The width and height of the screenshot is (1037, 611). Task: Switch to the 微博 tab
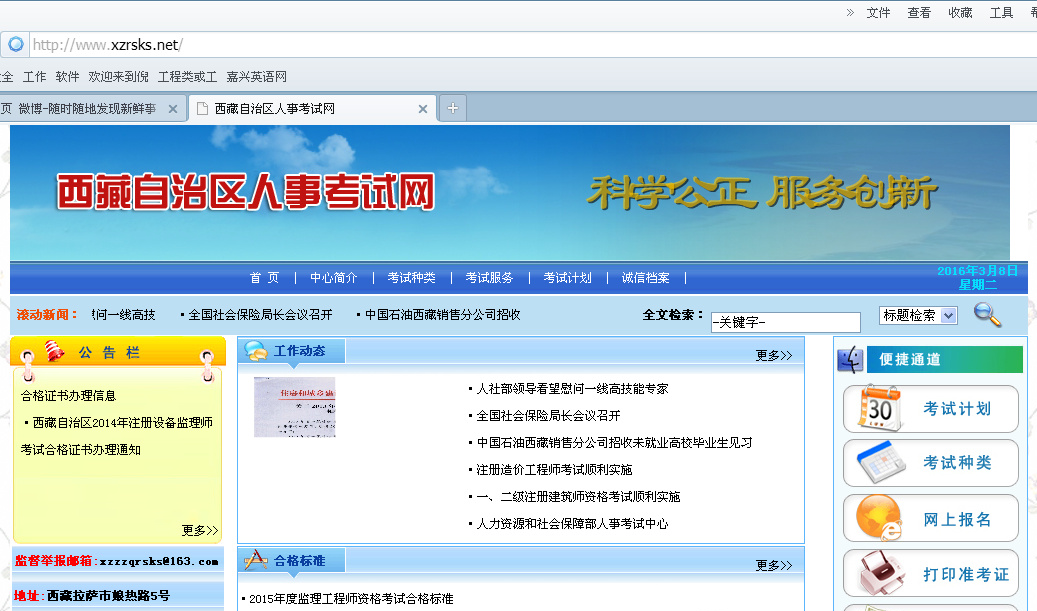87,108
